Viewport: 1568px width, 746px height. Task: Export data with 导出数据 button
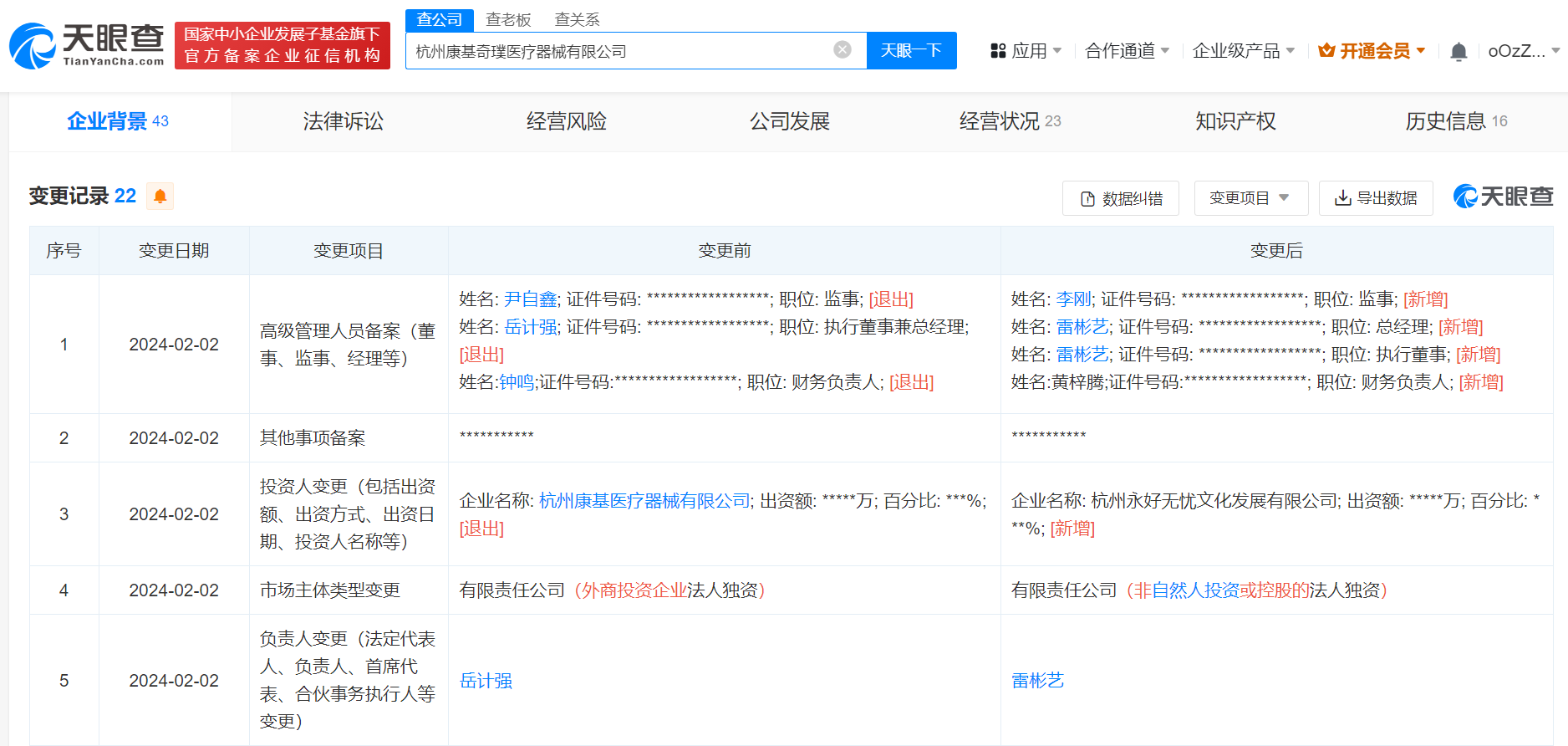click(1376, 198)
